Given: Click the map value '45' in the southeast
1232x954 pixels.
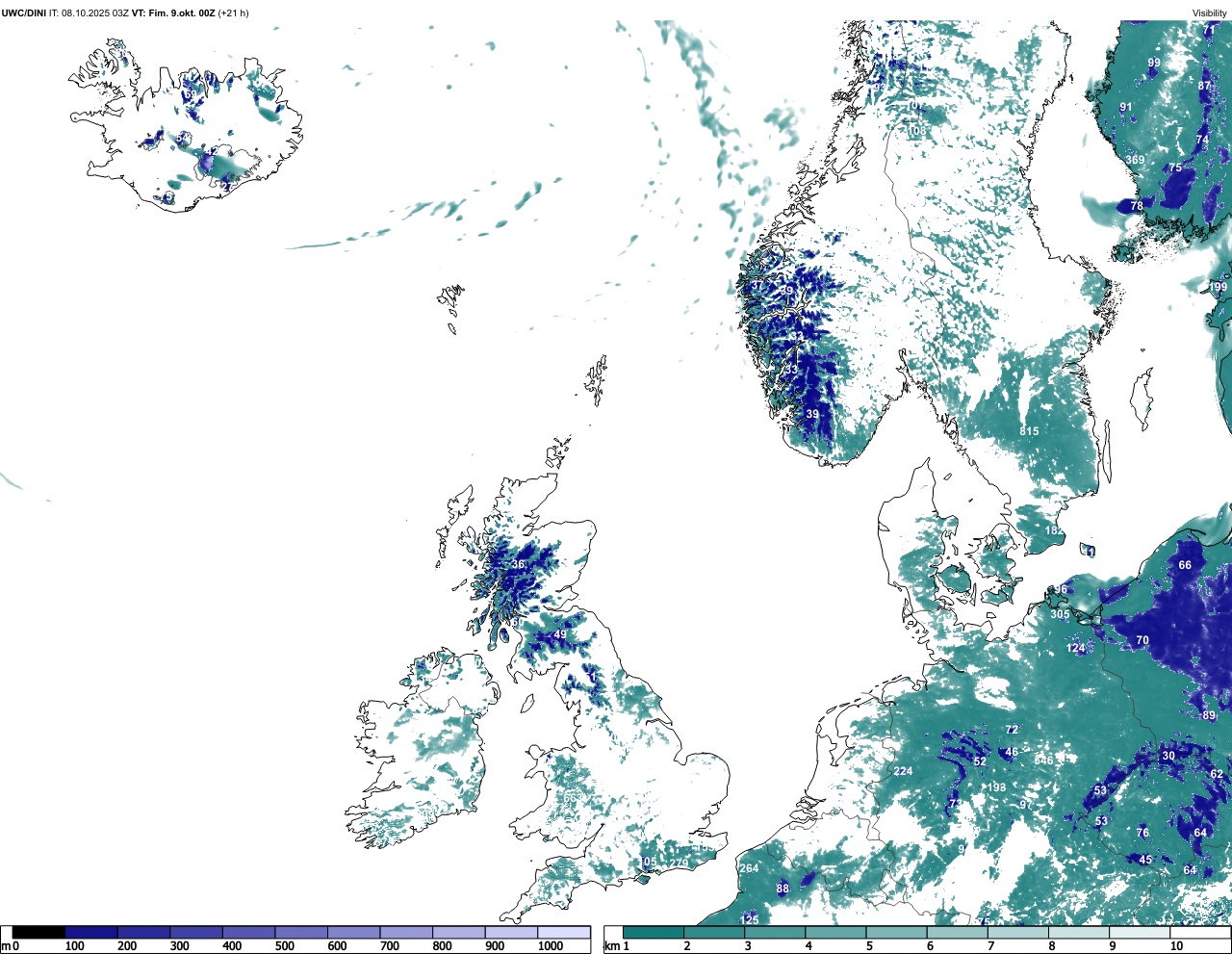Looking at the screenshot, I should tap(1145, 860).
